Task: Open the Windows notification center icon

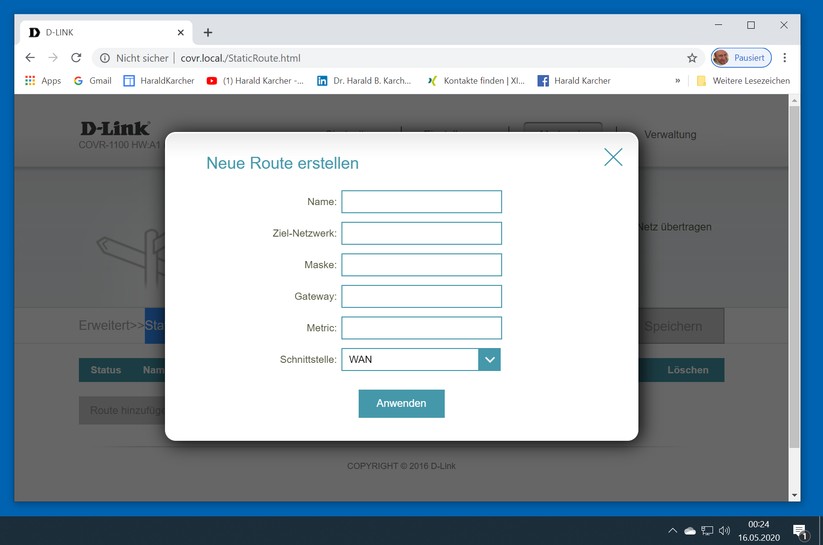Action: pos(800,530)
